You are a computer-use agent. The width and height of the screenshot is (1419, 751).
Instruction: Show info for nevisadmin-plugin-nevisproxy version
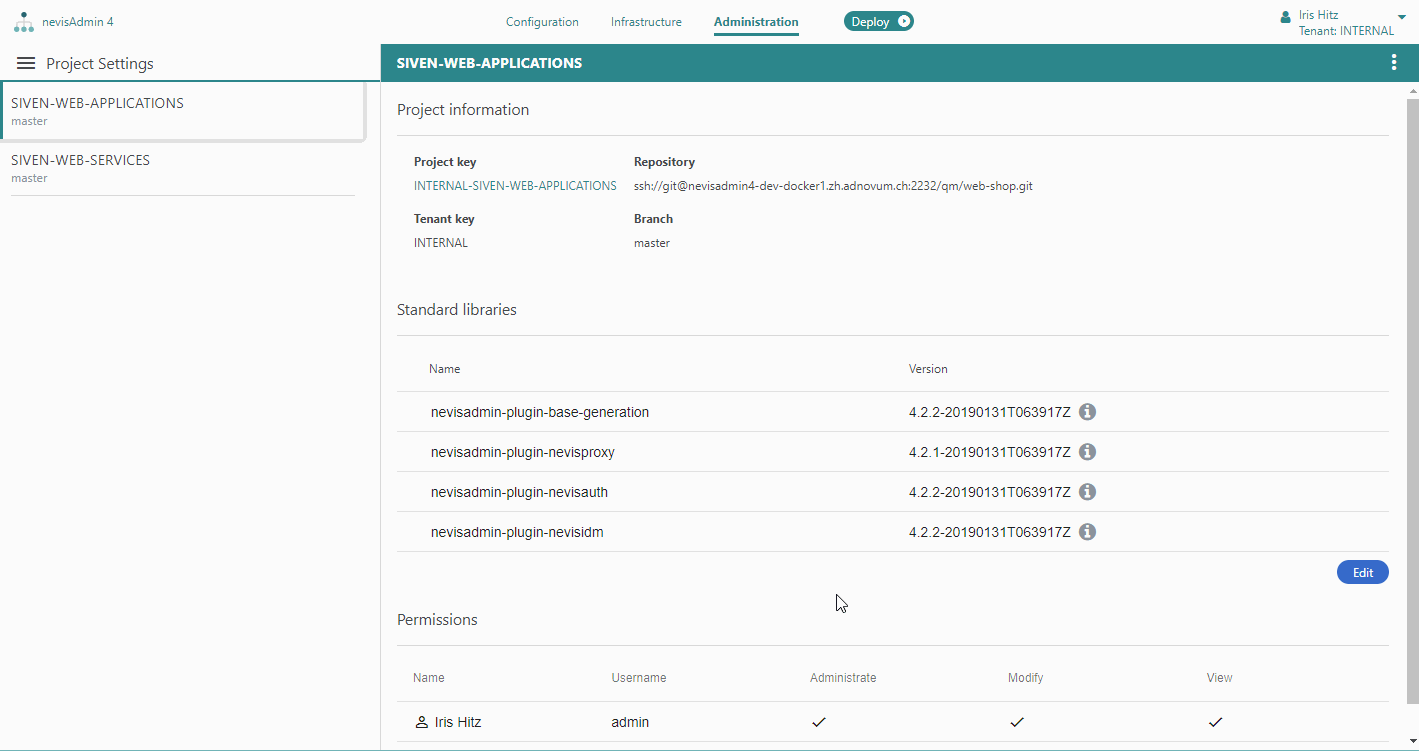tap(1088, 452)
